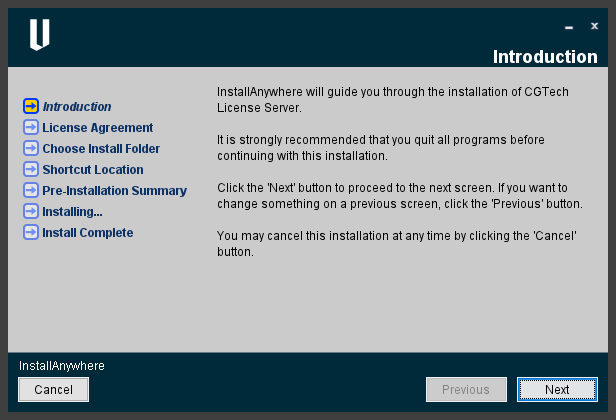616x420 pixels.
Task: Select the arrow icon for Shortcut Location
Action: pyautogui.click(x=31, y=169)
